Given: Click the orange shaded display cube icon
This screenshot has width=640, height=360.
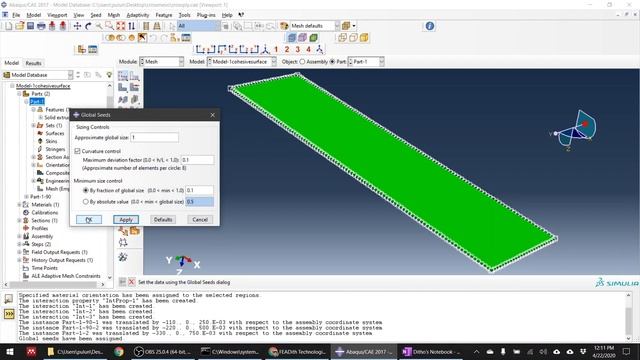Looking at the screenshot, I should (x=364, y=38).
